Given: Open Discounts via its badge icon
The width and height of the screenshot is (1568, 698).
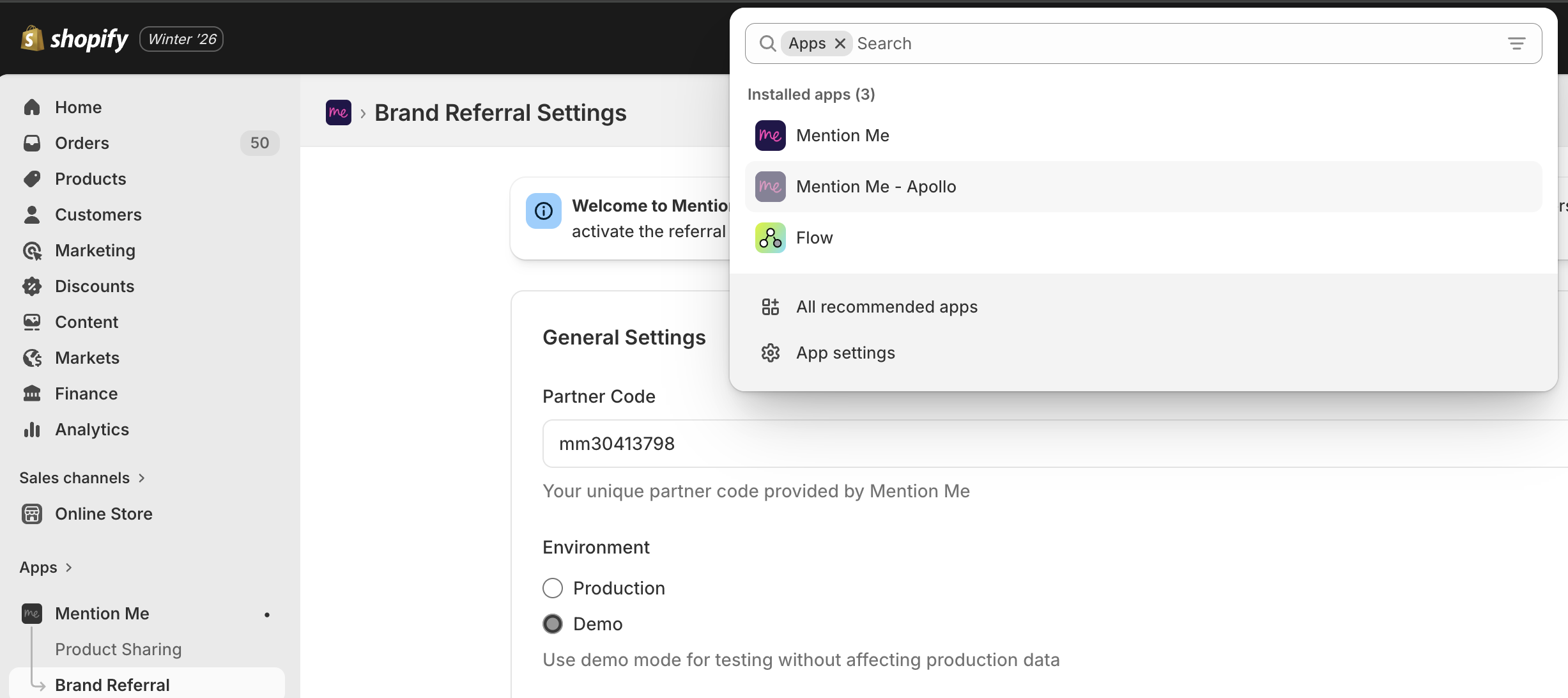Looking at the screenshot, I should pos(33,286).
